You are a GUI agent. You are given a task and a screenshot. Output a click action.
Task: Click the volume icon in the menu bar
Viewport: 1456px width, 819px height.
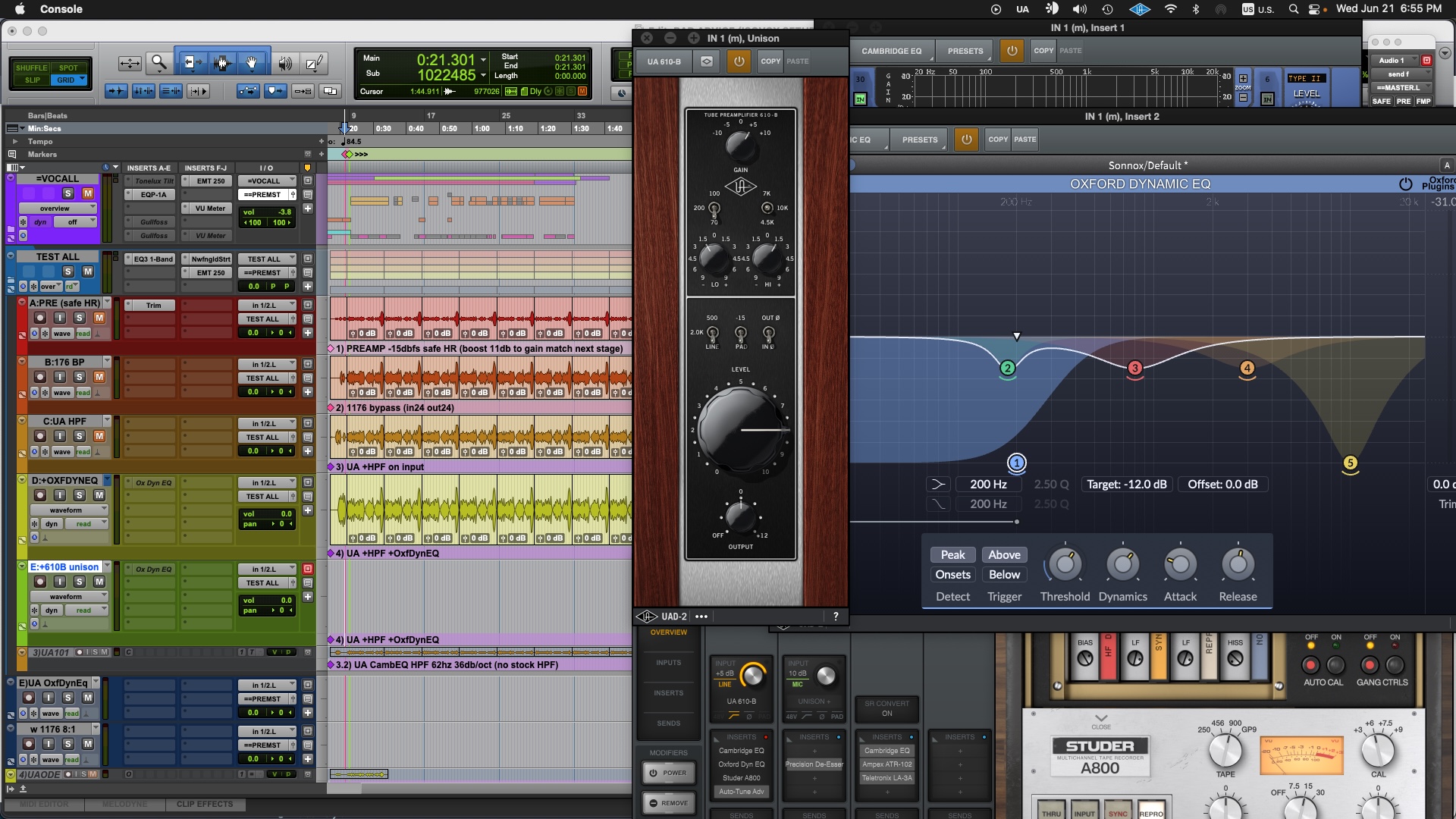tap(1080, 9)
